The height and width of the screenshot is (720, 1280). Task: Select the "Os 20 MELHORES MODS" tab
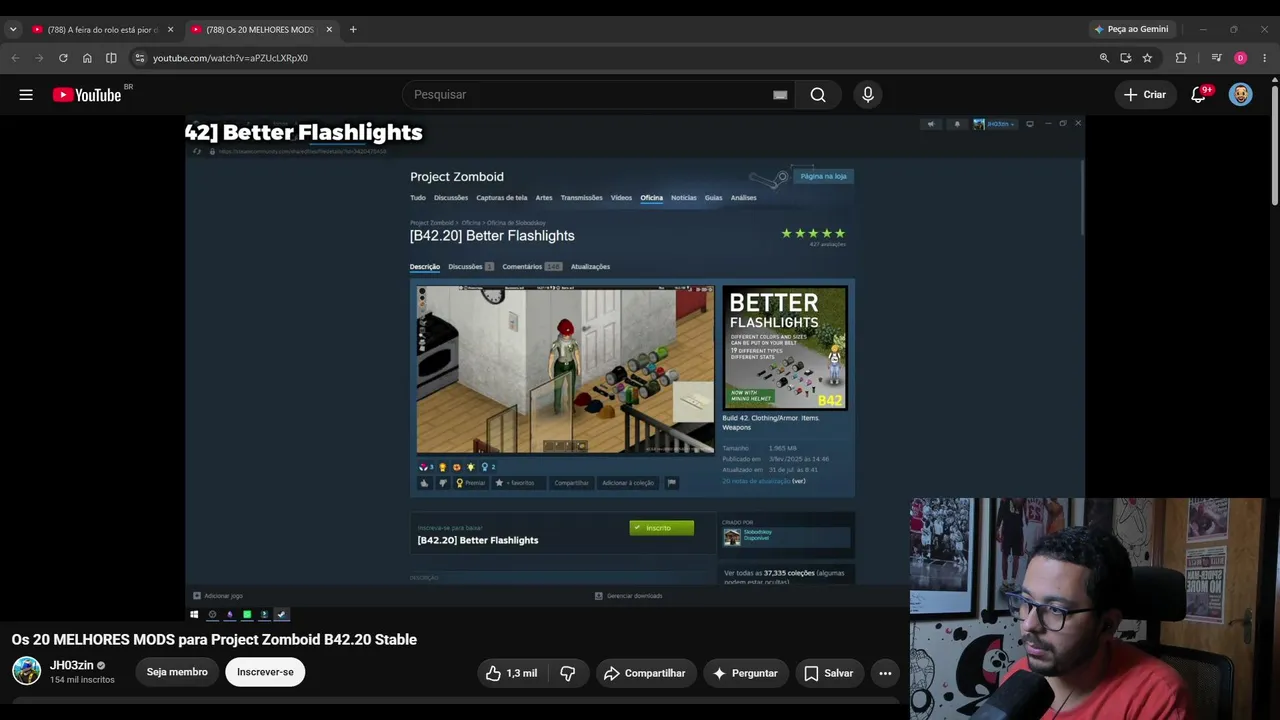[x=262, y=29]
